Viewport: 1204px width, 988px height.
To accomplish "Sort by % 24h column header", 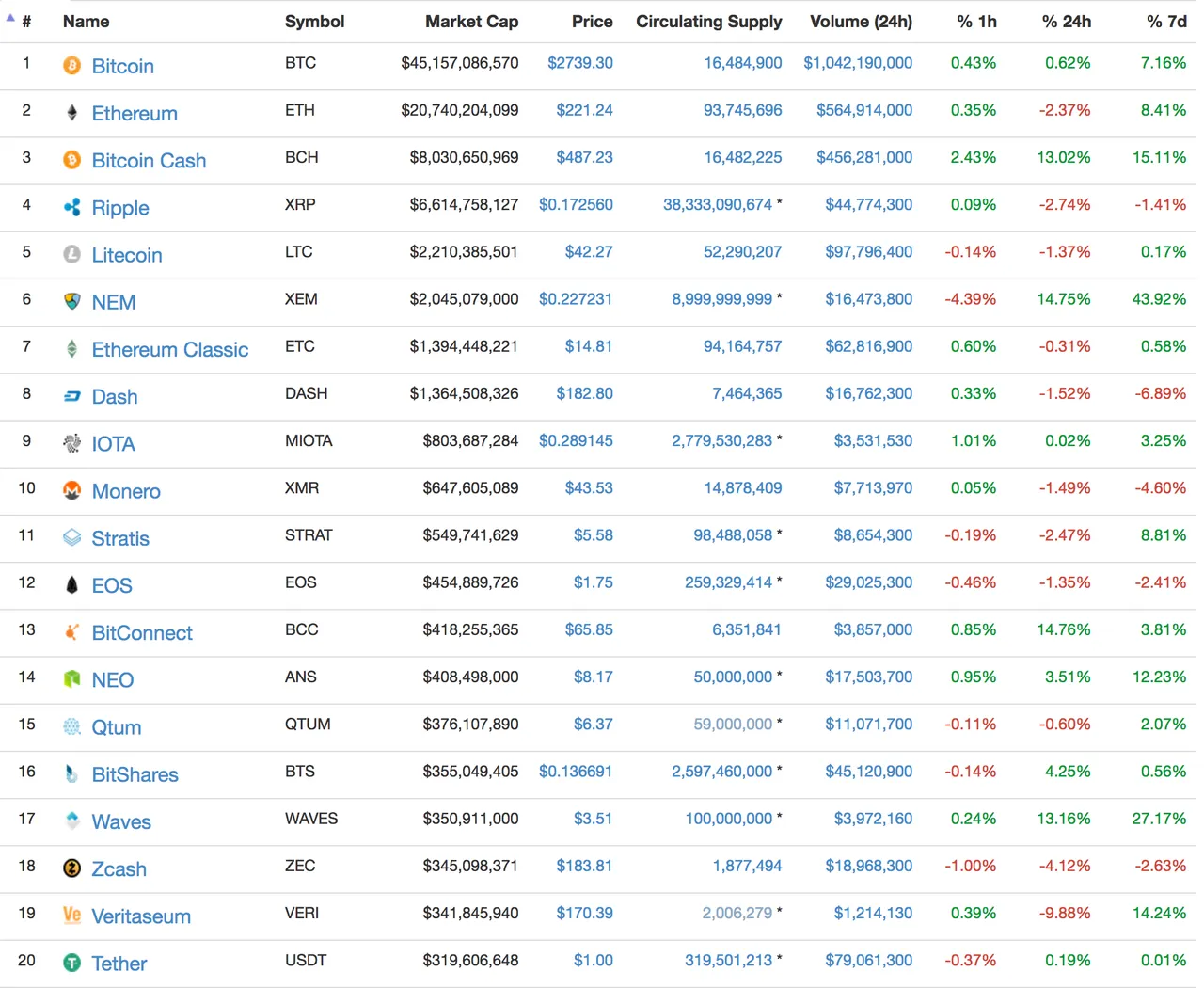I will 1067,22.
